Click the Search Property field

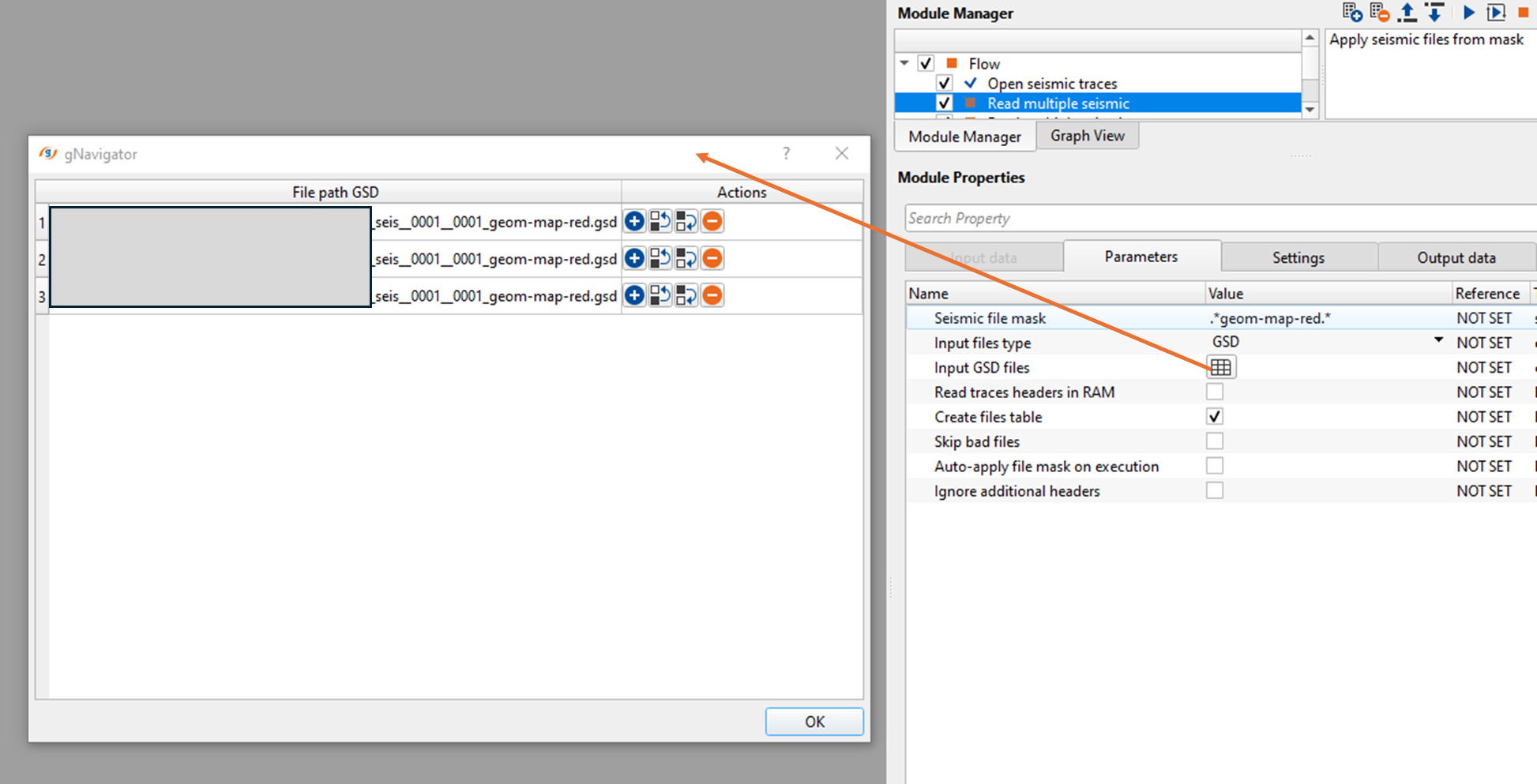pyautogui.click(x=1220, y=218)
